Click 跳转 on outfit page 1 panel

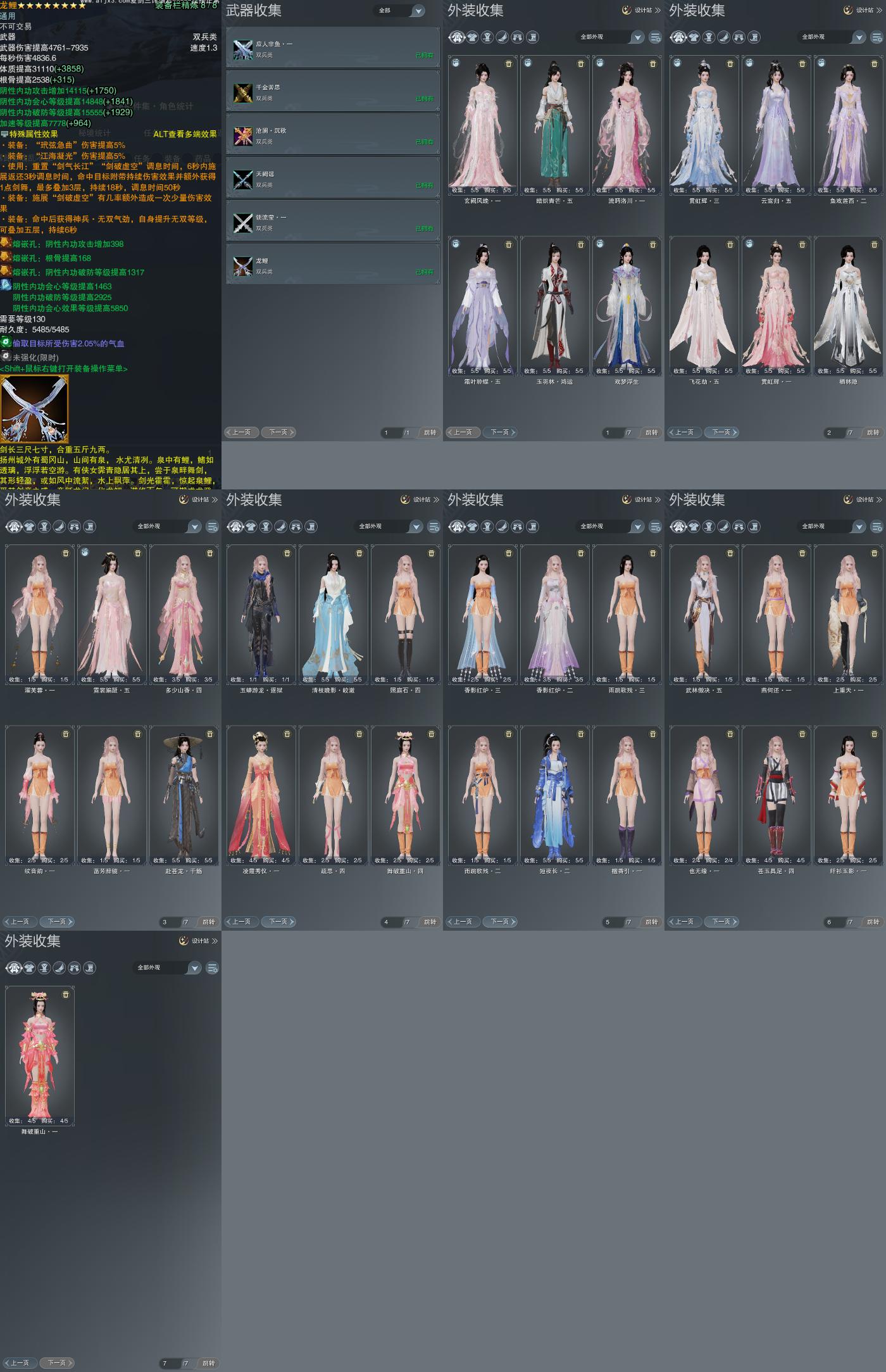[x=651, y=433]
